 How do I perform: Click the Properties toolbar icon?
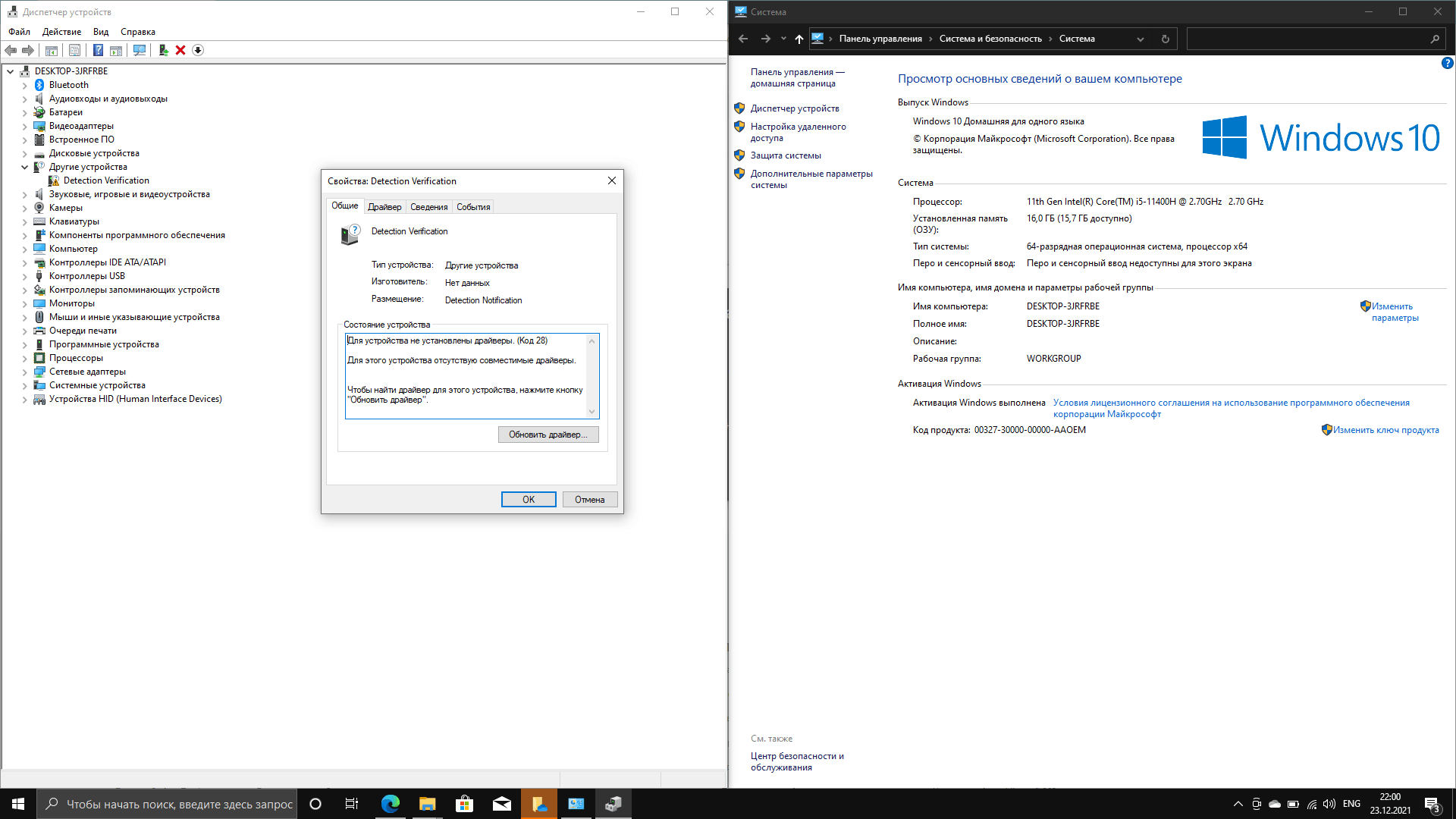click(x=74, y=50)
